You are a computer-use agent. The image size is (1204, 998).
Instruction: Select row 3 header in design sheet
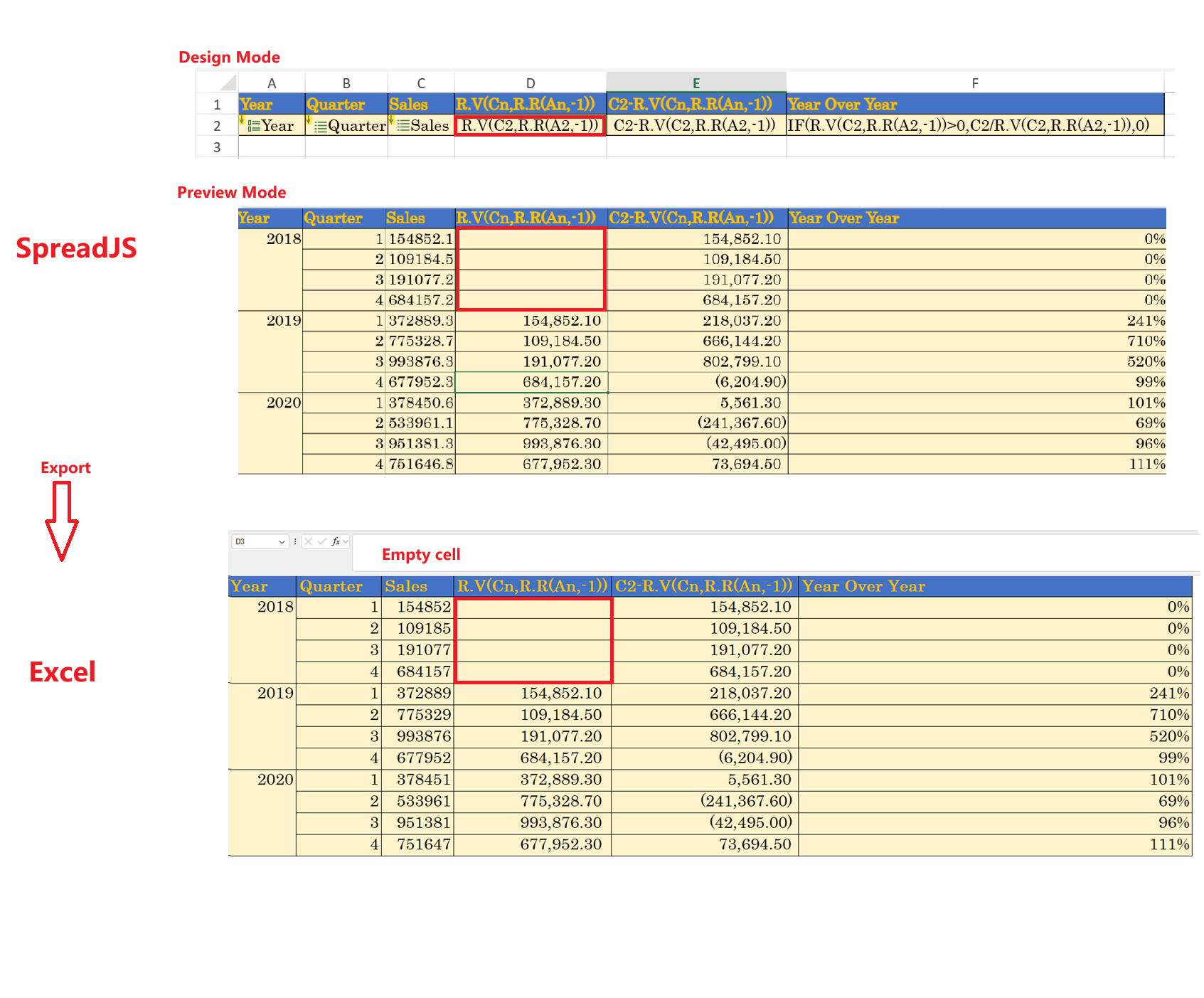click(217, 147)
